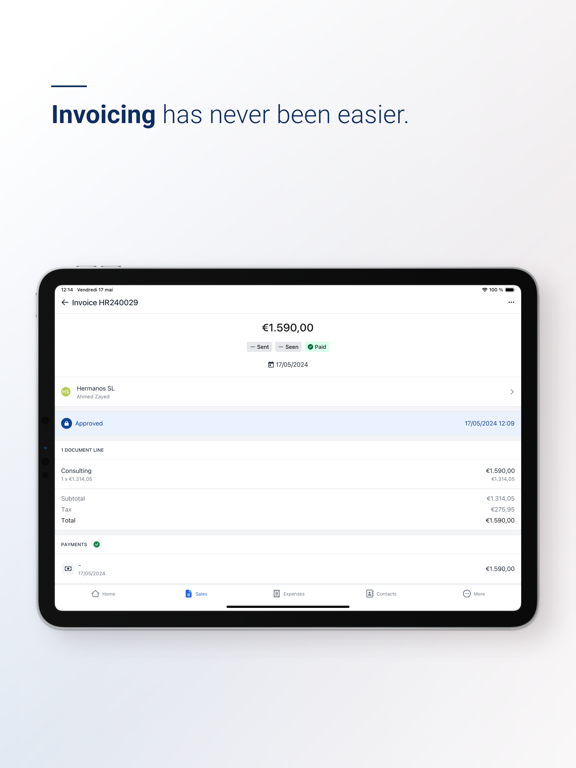Tap the Subtotal value €1.314,05
The width and height of the screenshot is (576, 768).
[x=500, y=499]
